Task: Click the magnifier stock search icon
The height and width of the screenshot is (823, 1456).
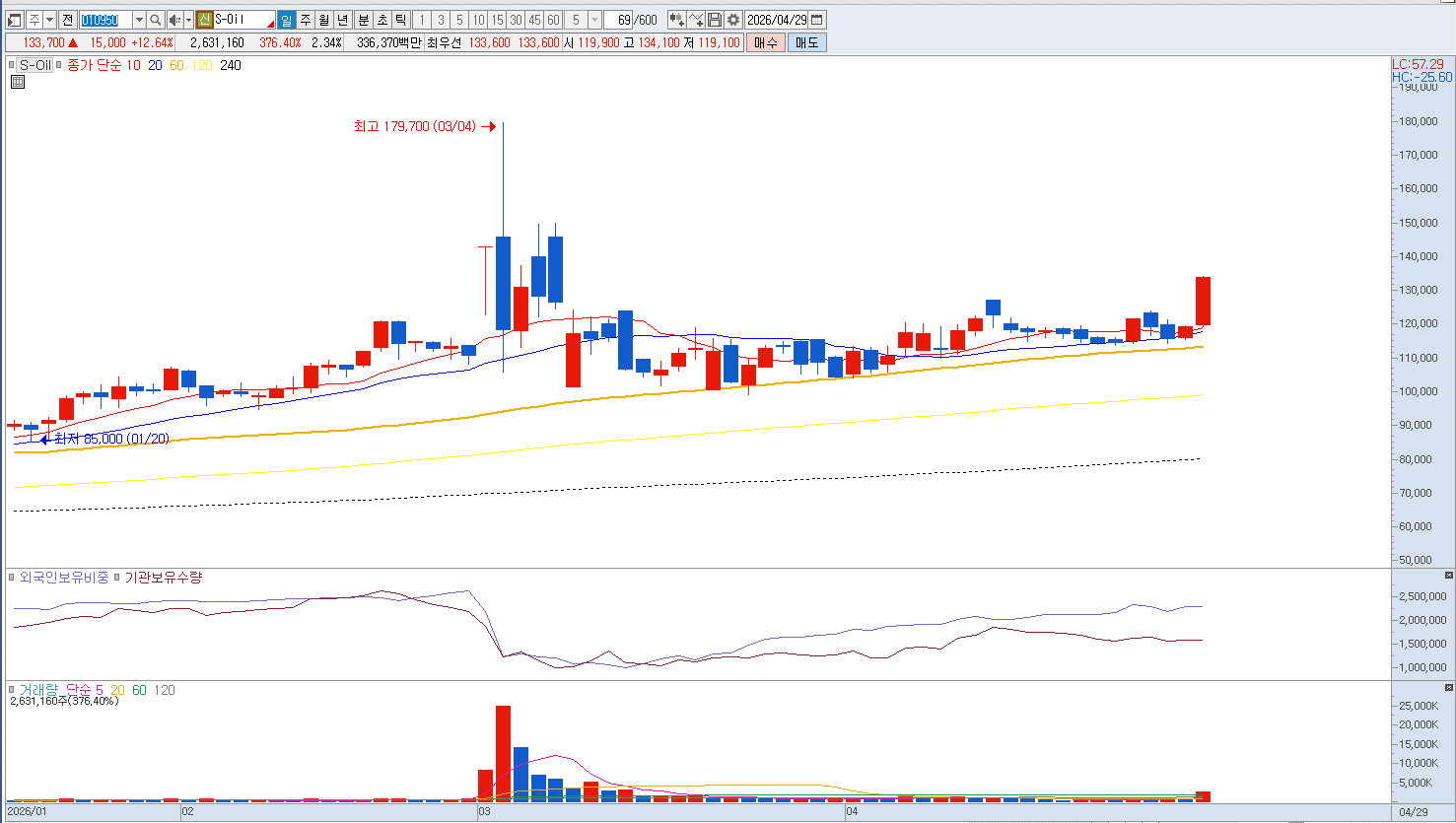Action: coord(156,20)
